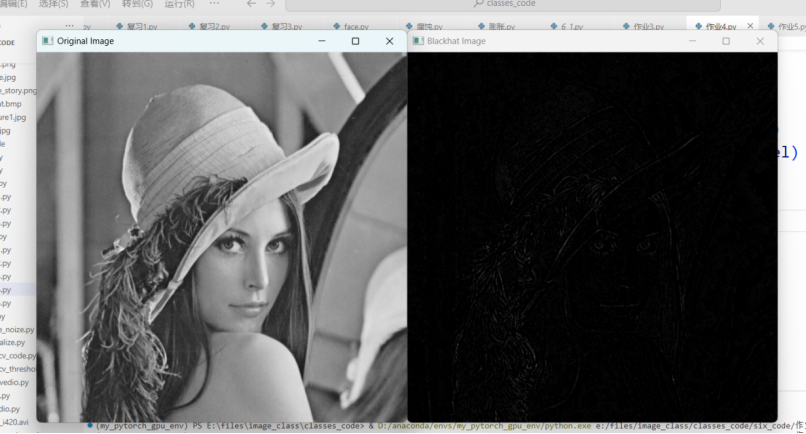
Task: Click the dark blackhat result picture
Action: (x=593, y=237)
